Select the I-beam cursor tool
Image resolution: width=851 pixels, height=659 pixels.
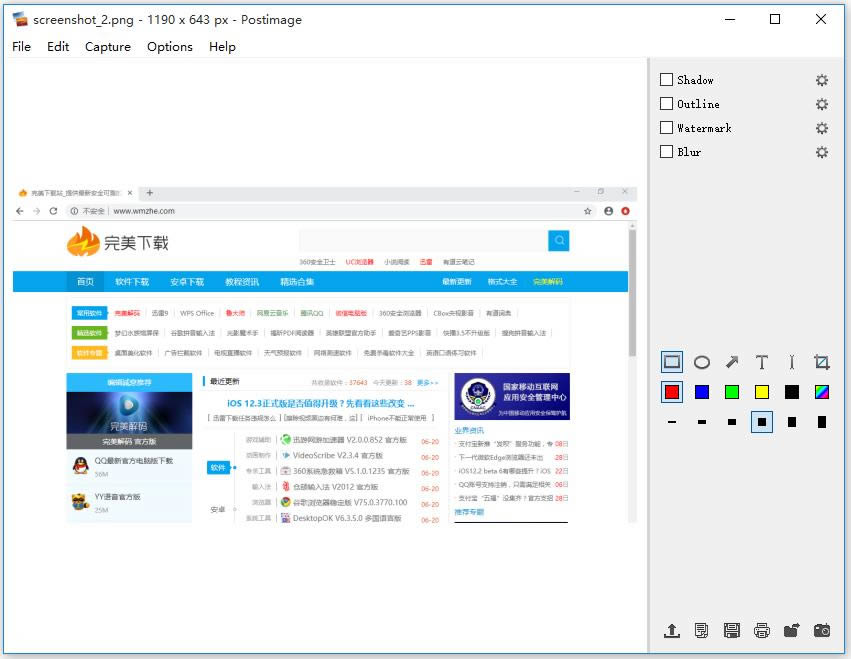click(x=792, y=362)
